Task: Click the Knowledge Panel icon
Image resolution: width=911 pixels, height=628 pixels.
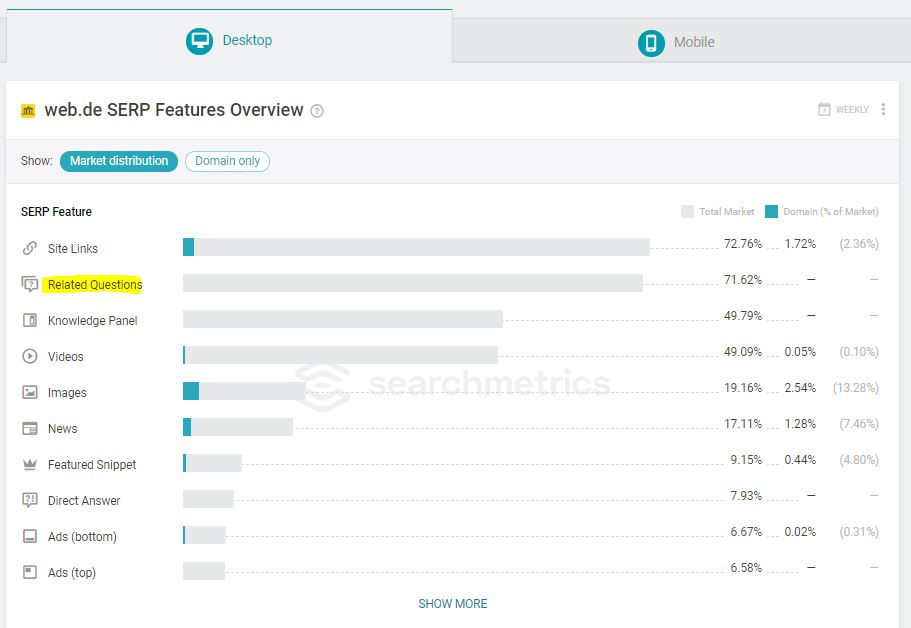Action: point(30,321)
